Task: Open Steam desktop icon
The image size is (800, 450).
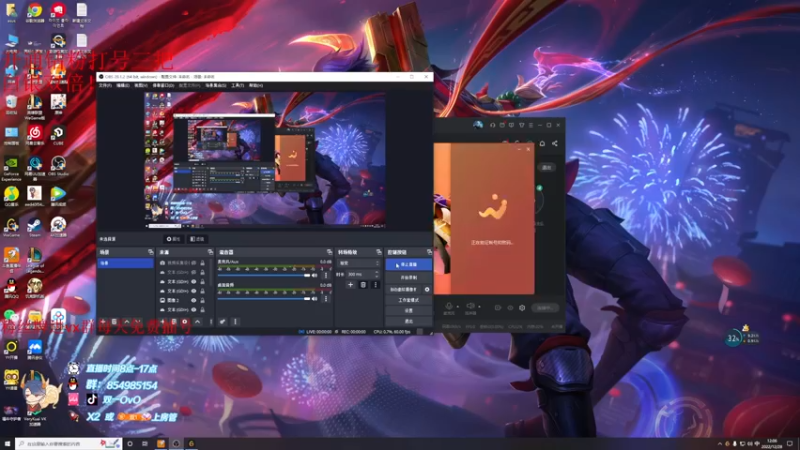Action: coord(35,226)
